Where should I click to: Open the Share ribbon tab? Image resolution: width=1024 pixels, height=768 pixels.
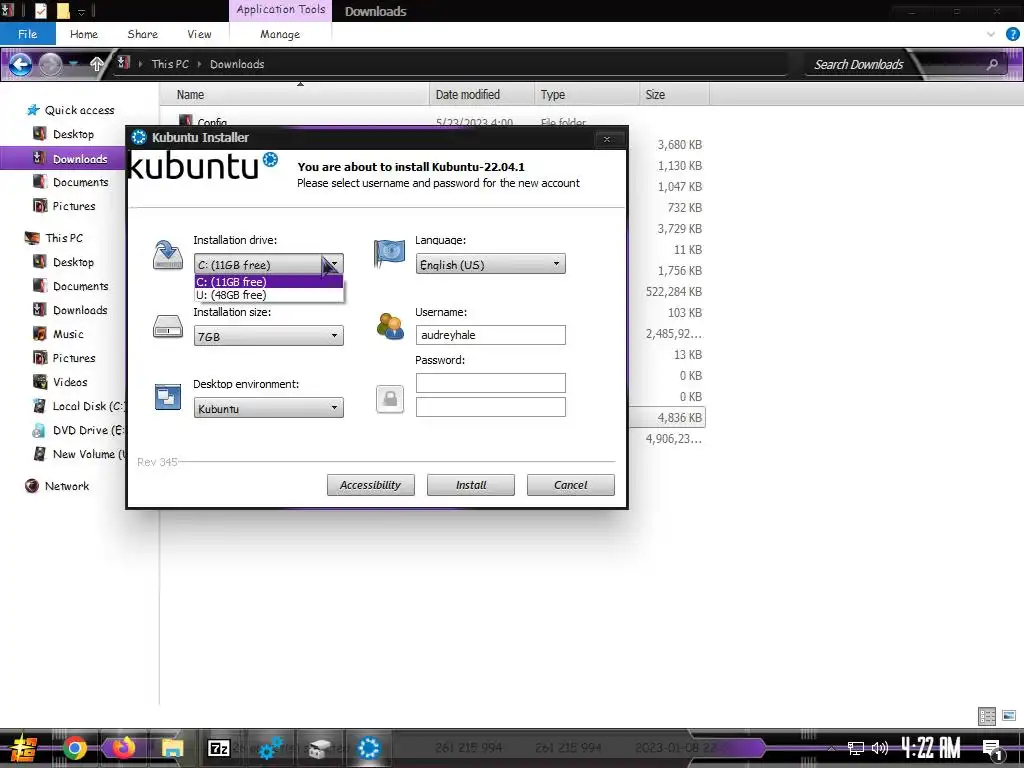click(142, 34)
